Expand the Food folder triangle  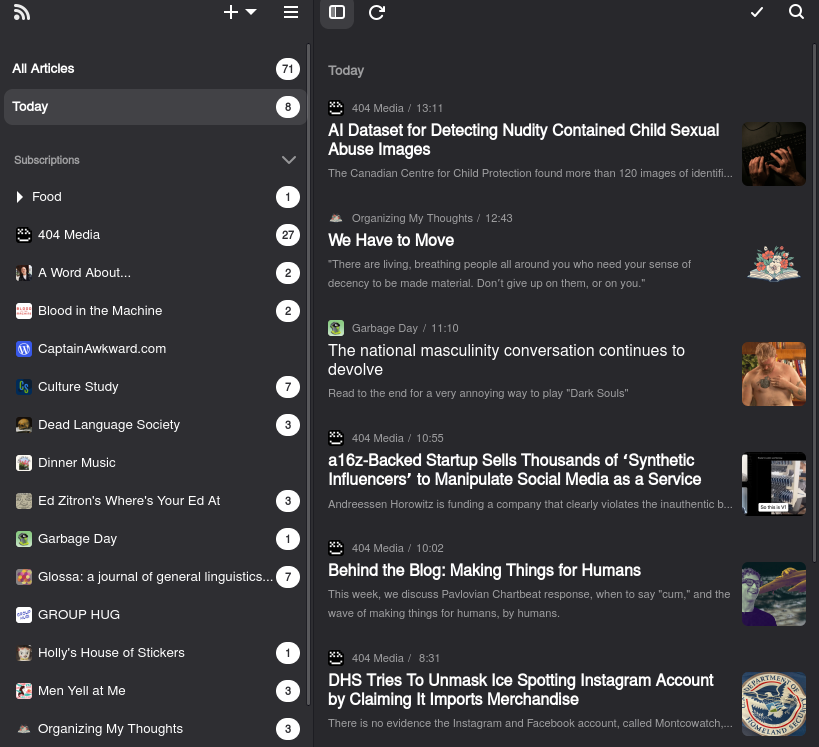(x=20, y=197)
